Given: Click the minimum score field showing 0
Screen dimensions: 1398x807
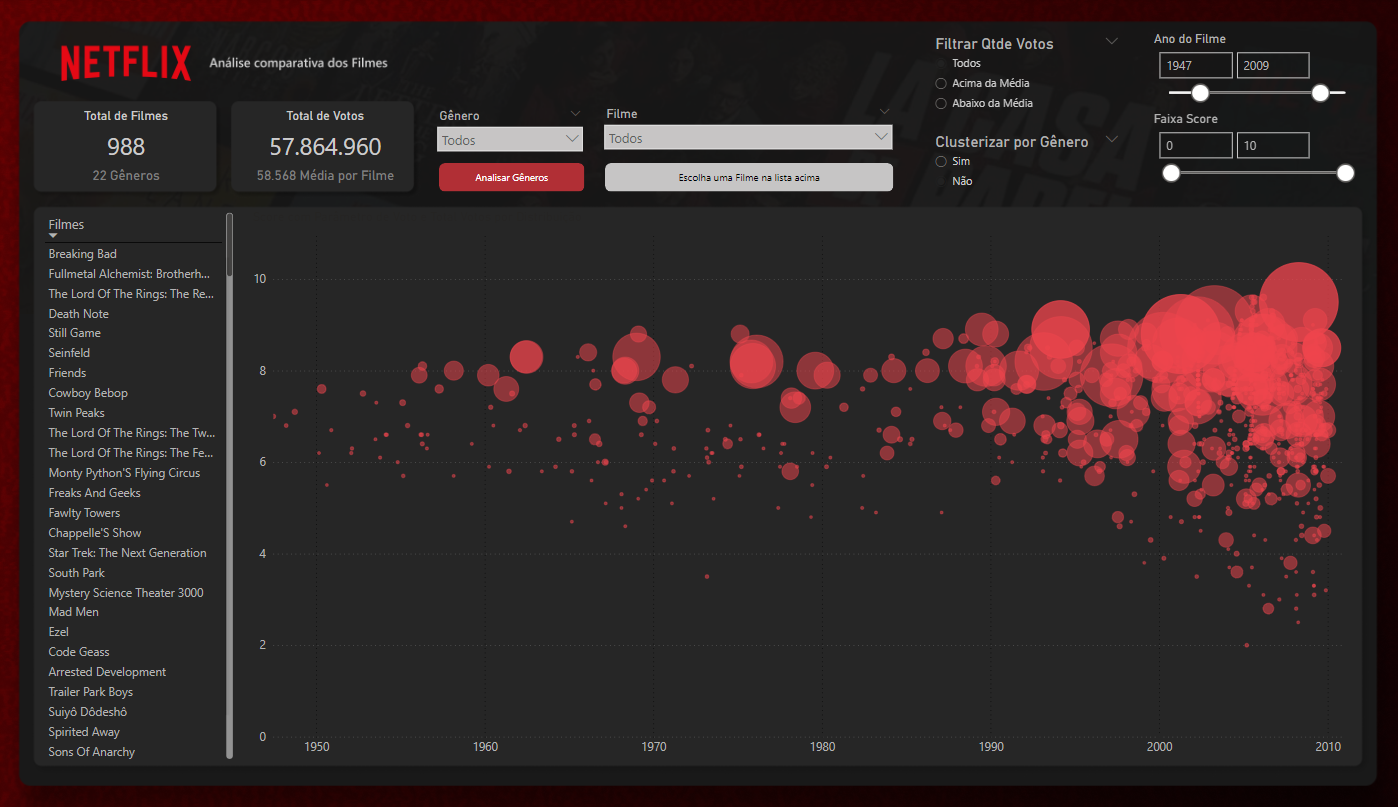Looking at the screenshot, I should [x=1196, y=145].
